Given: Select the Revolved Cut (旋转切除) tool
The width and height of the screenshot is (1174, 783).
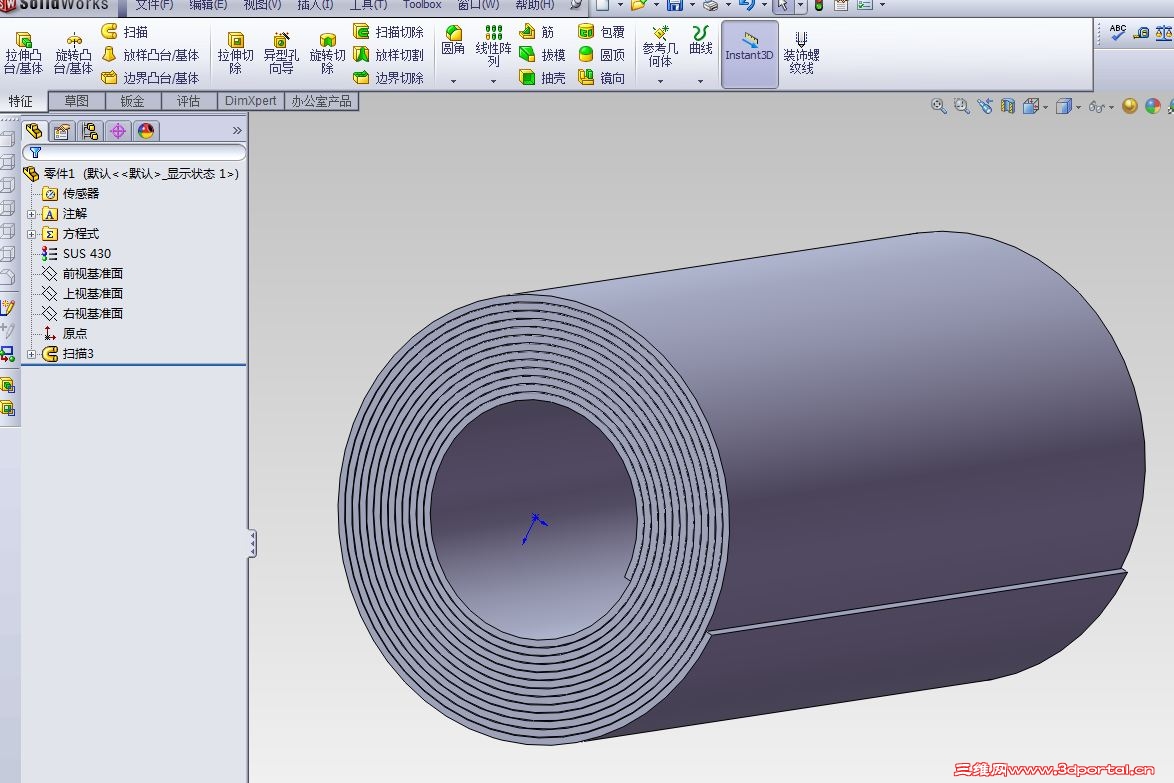Looking at the screenshot, I should pos(327,52).
